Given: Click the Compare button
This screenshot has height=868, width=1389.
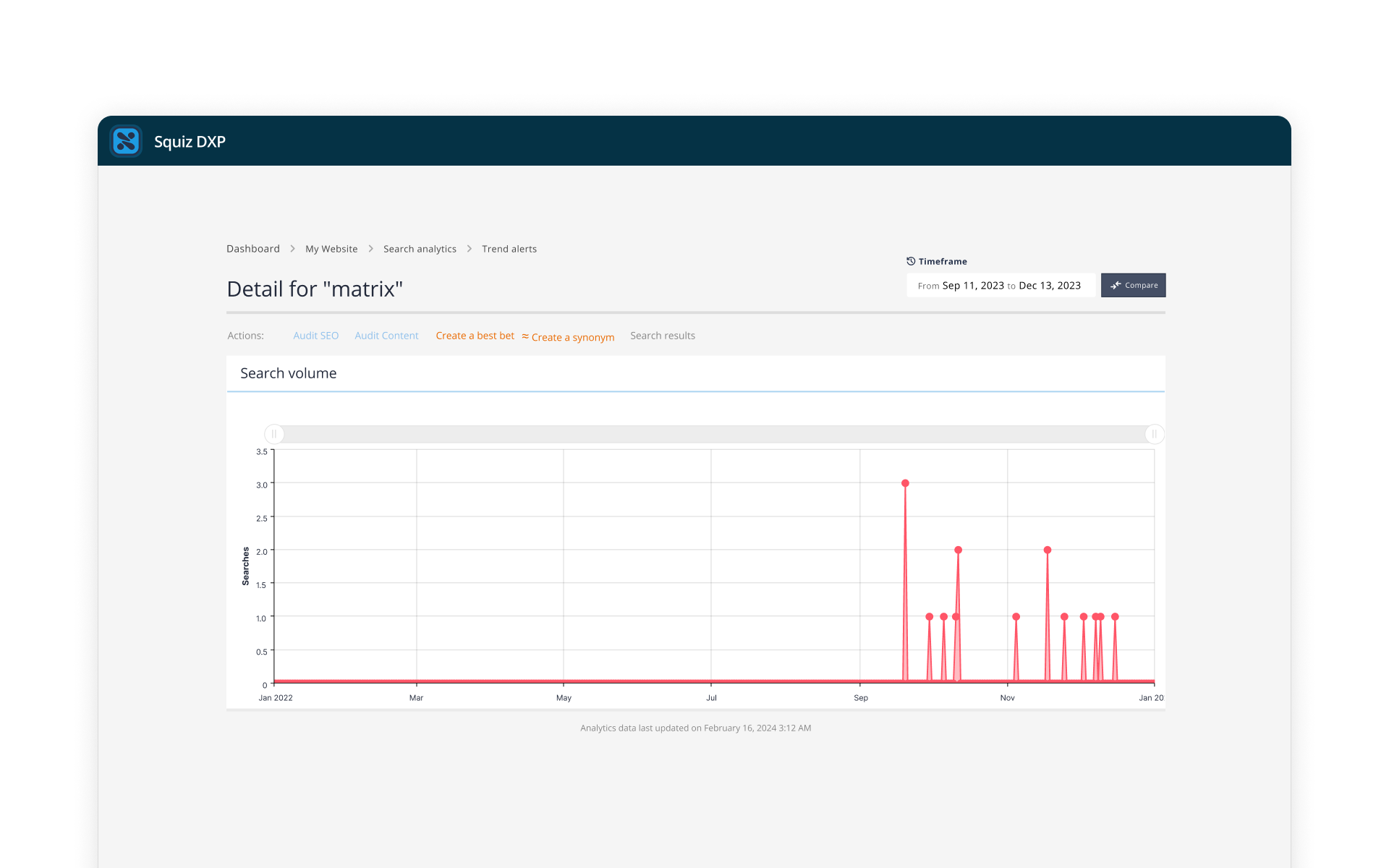Looking at the screenshot, I should click(1133, 285).
